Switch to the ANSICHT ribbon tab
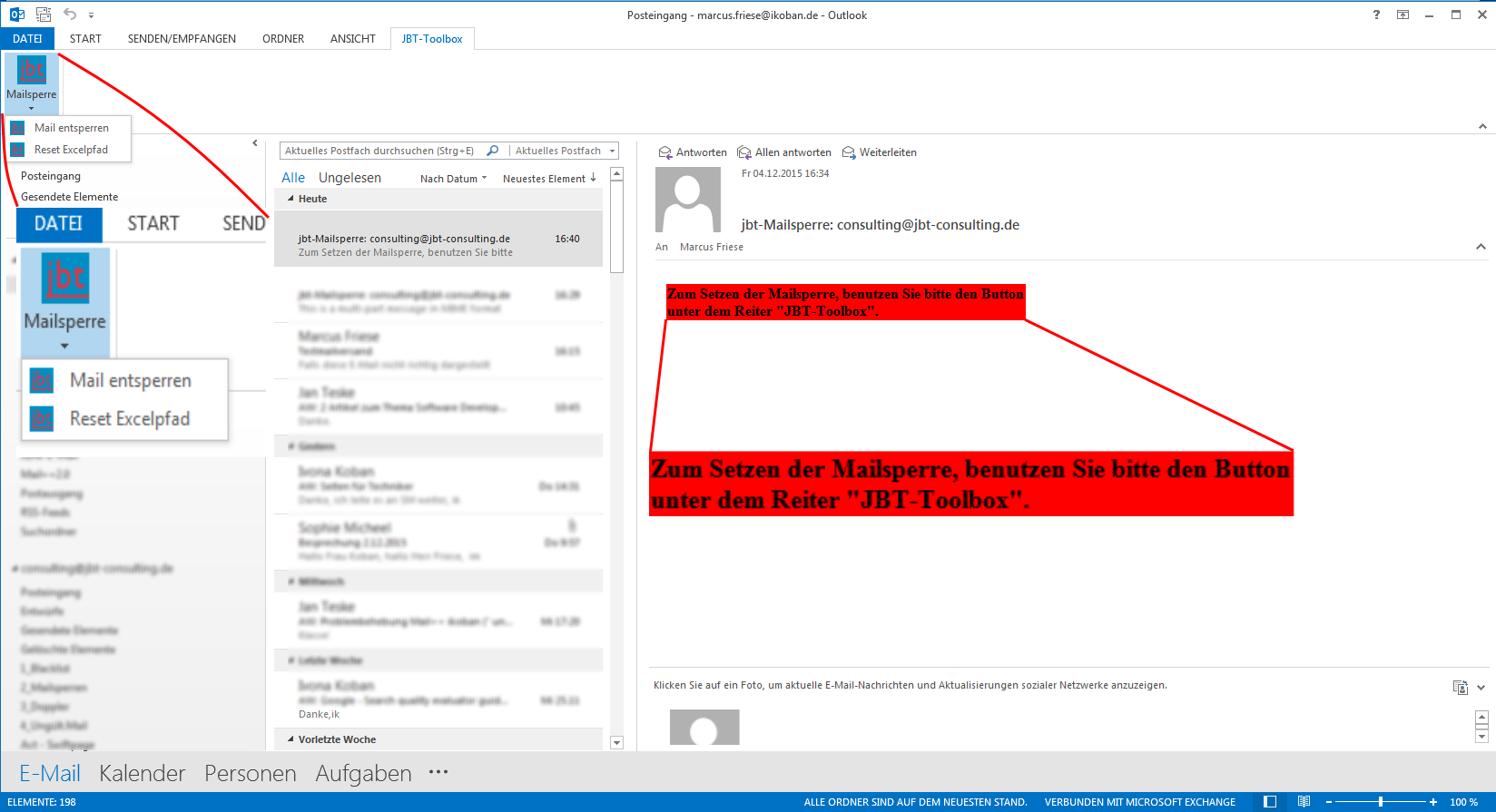Viewport: 1496px width, 812px height. pos(353,39)
